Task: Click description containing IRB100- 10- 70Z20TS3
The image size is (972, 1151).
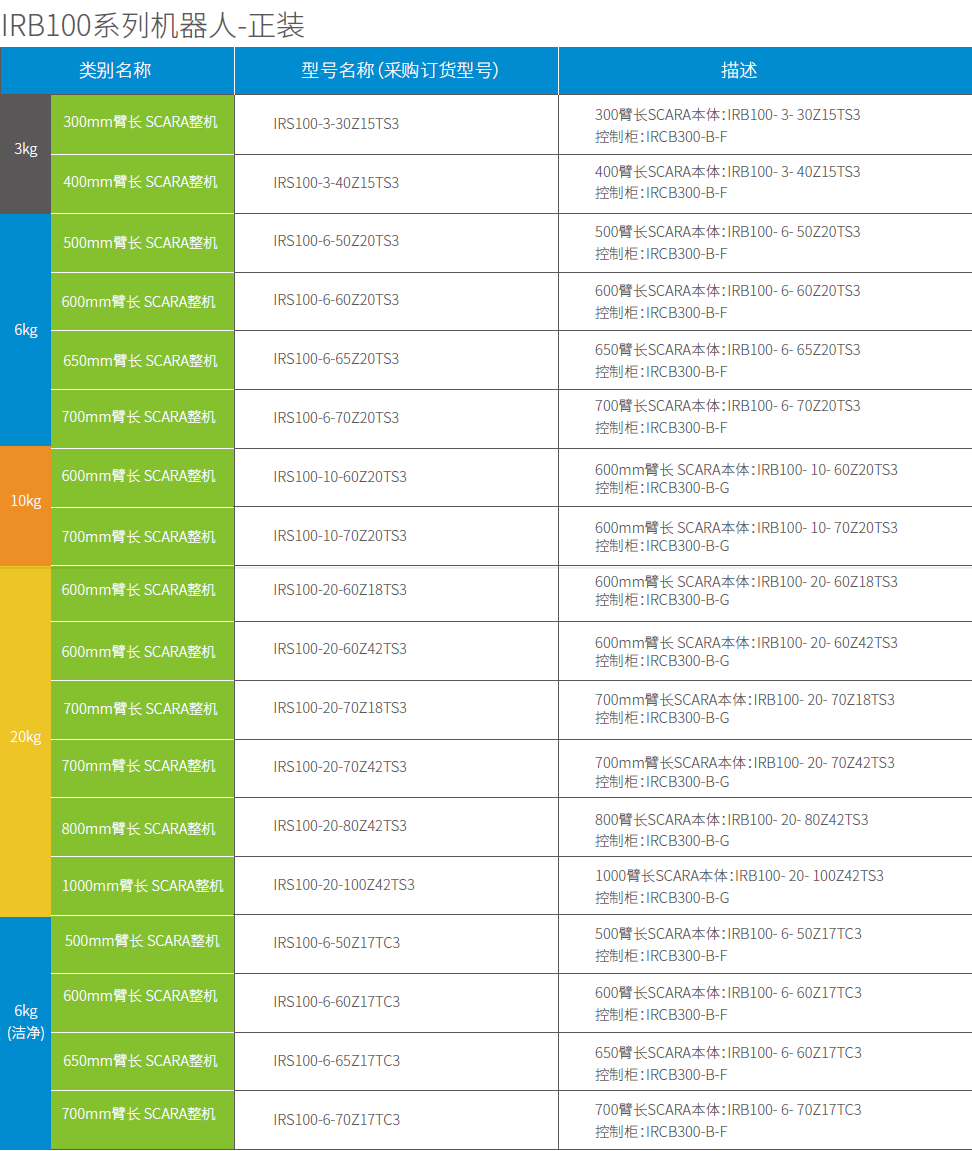Action: click(746, 537)
